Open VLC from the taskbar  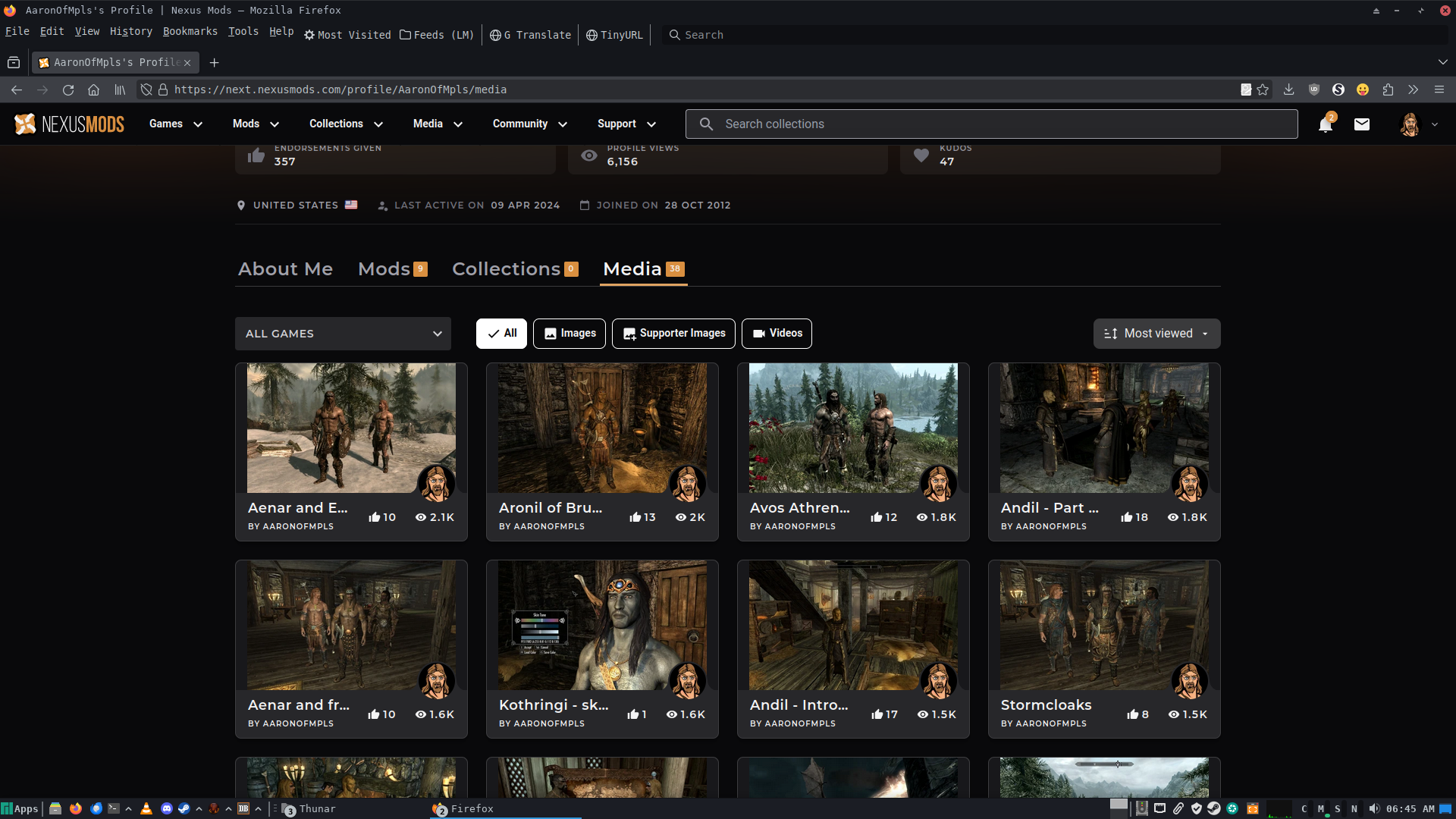pos(146,808)
